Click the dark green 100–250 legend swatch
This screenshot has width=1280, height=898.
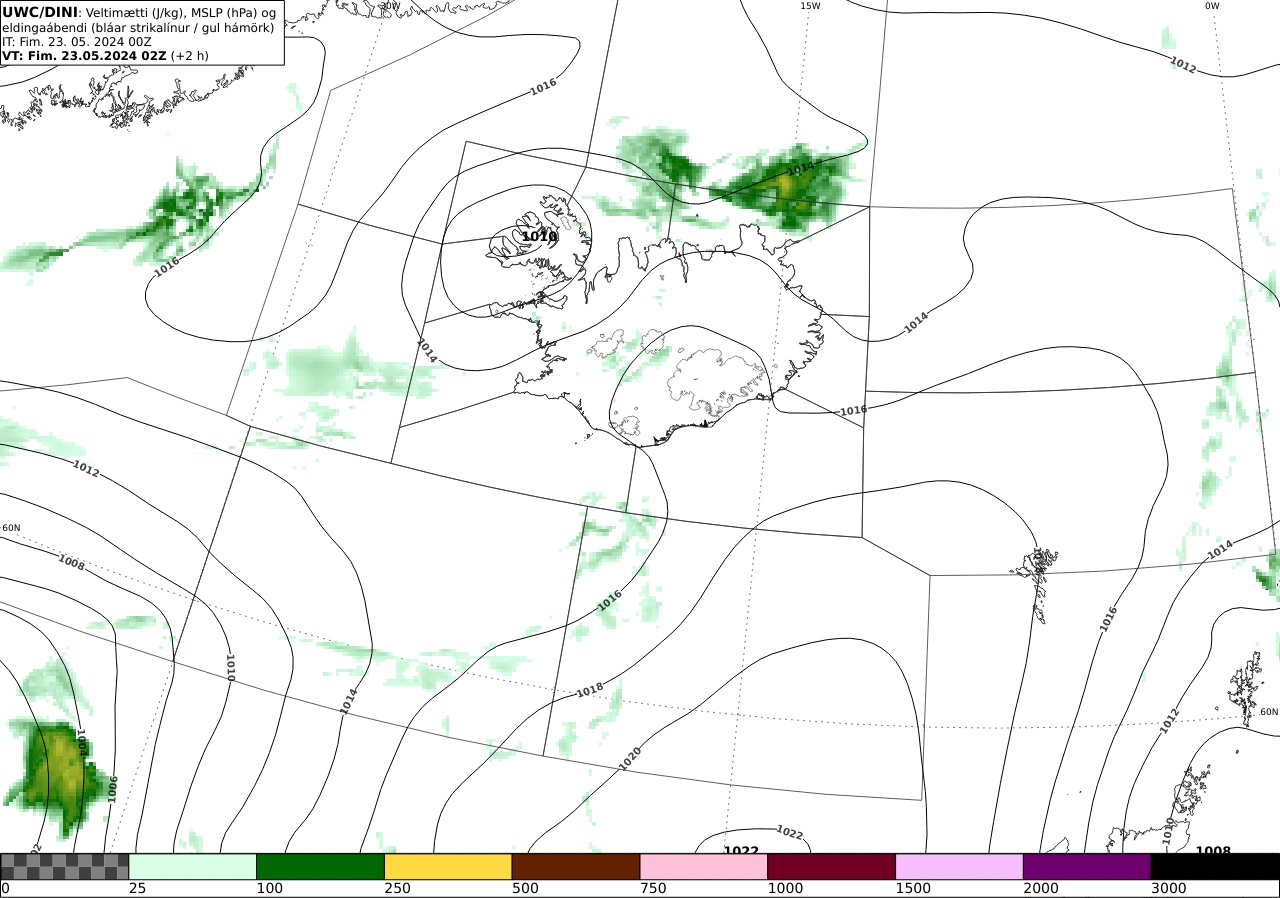click(x=321, y=866)
